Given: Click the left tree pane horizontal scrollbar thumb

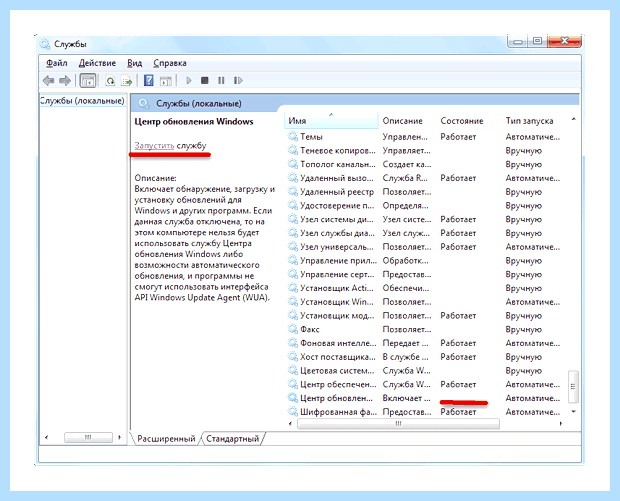Looking at the screenshot, I should (x=88, y=437).
